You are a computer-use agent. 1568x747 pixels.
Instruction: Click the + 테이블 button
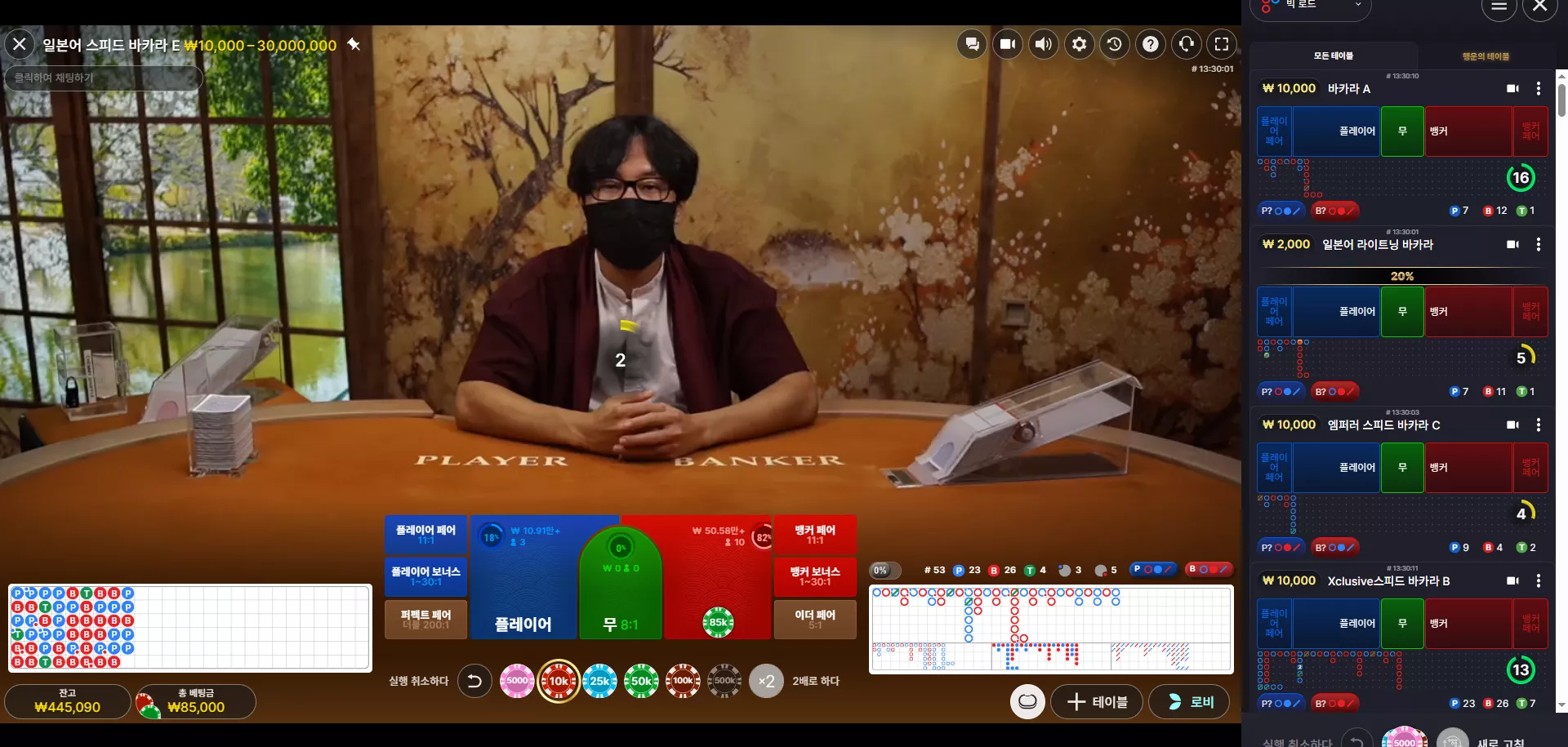[1097, 702]
